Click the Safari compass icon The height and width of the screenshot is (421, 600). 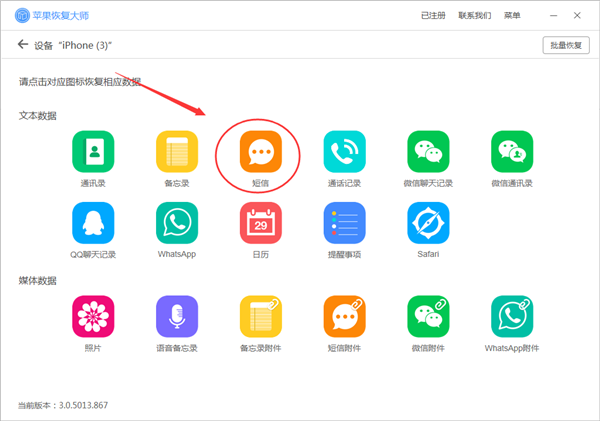click(x=428, y=222)
